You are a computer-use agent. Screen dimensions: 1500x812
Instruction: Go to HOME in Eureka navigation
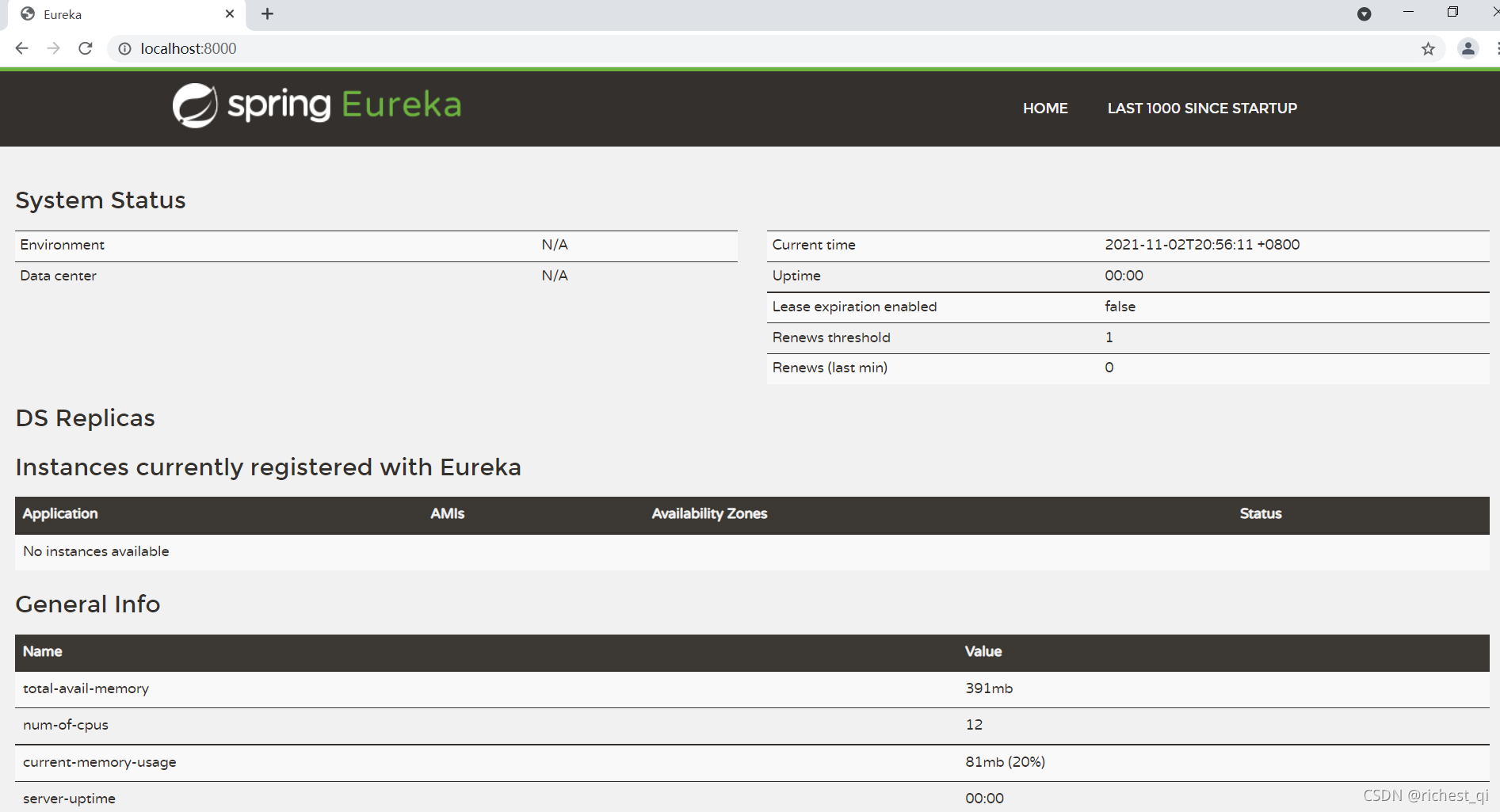point(1045,108)
